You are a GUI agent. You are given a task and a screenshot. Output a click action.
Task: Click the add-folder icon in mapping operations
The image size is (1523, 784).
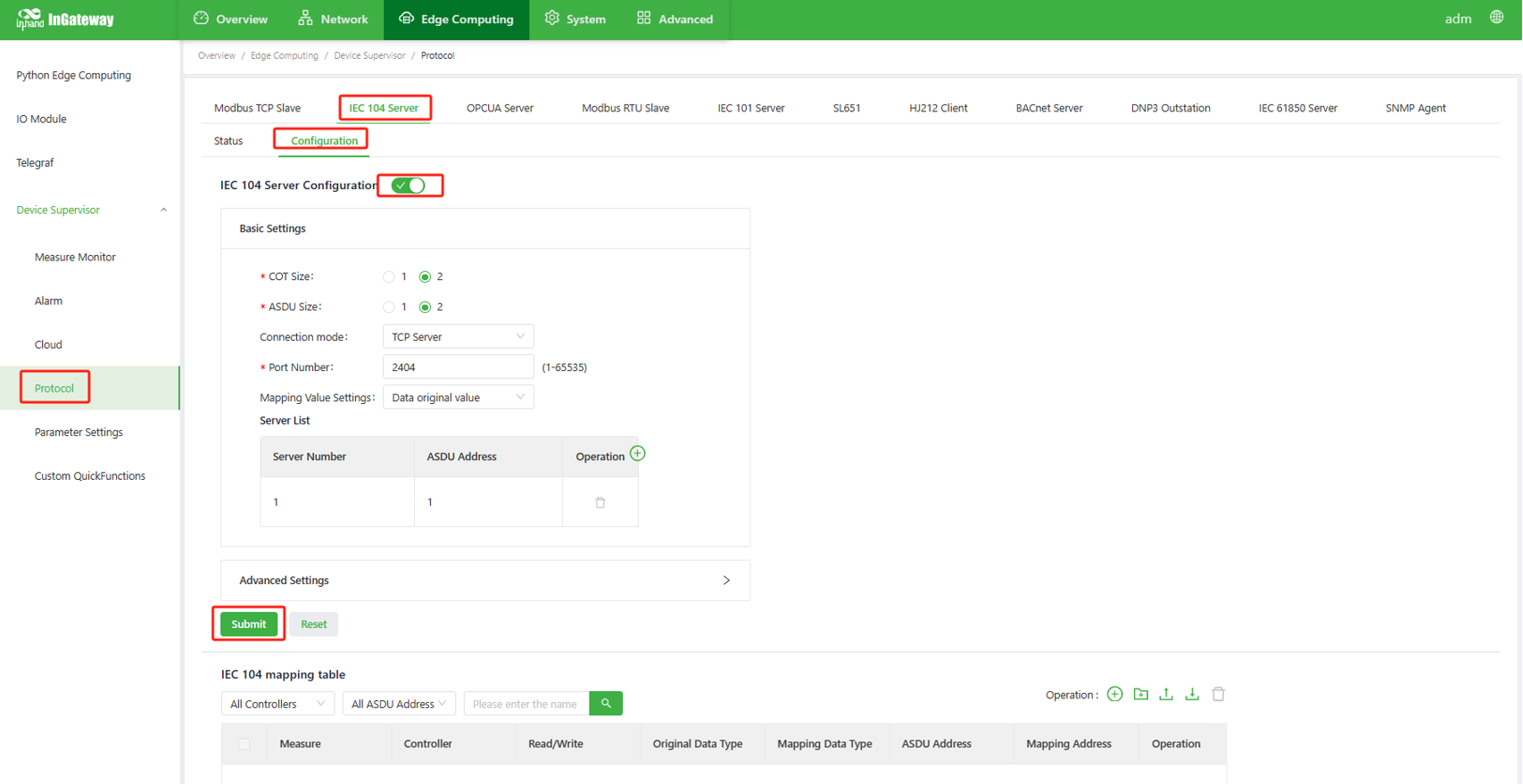1140,694
